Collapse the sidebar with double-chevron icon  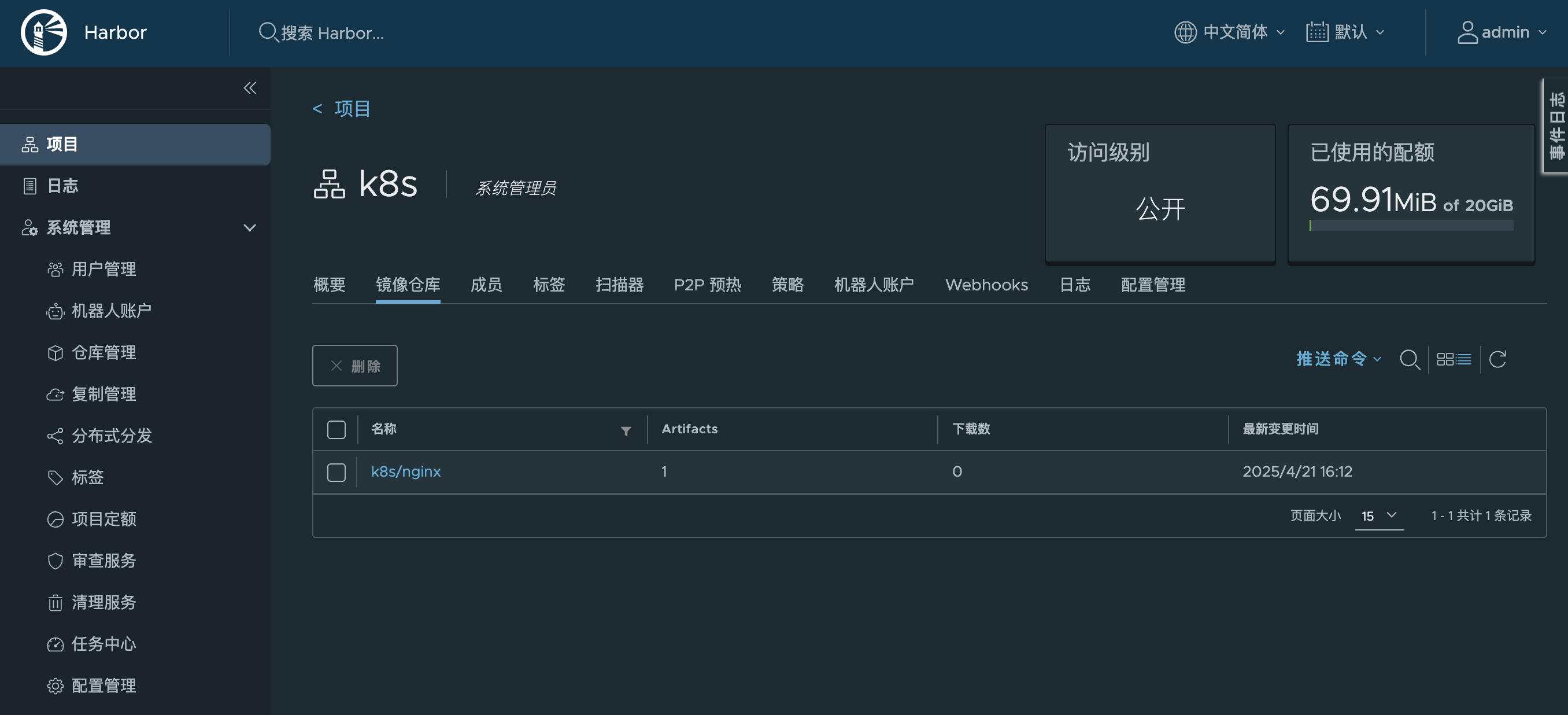pos(250,88)
